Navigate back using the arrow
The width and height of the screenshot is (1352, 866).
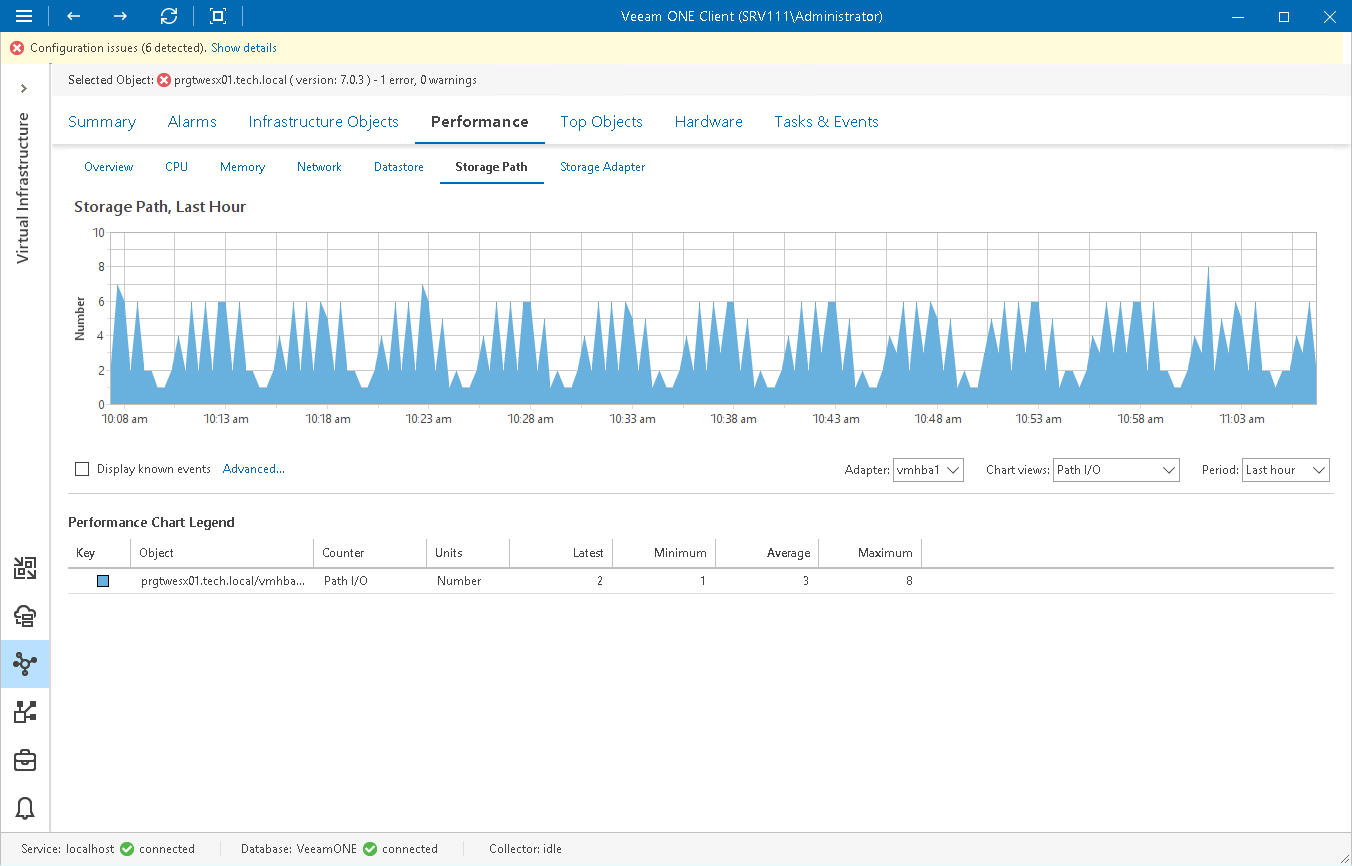tap(72, 16)
